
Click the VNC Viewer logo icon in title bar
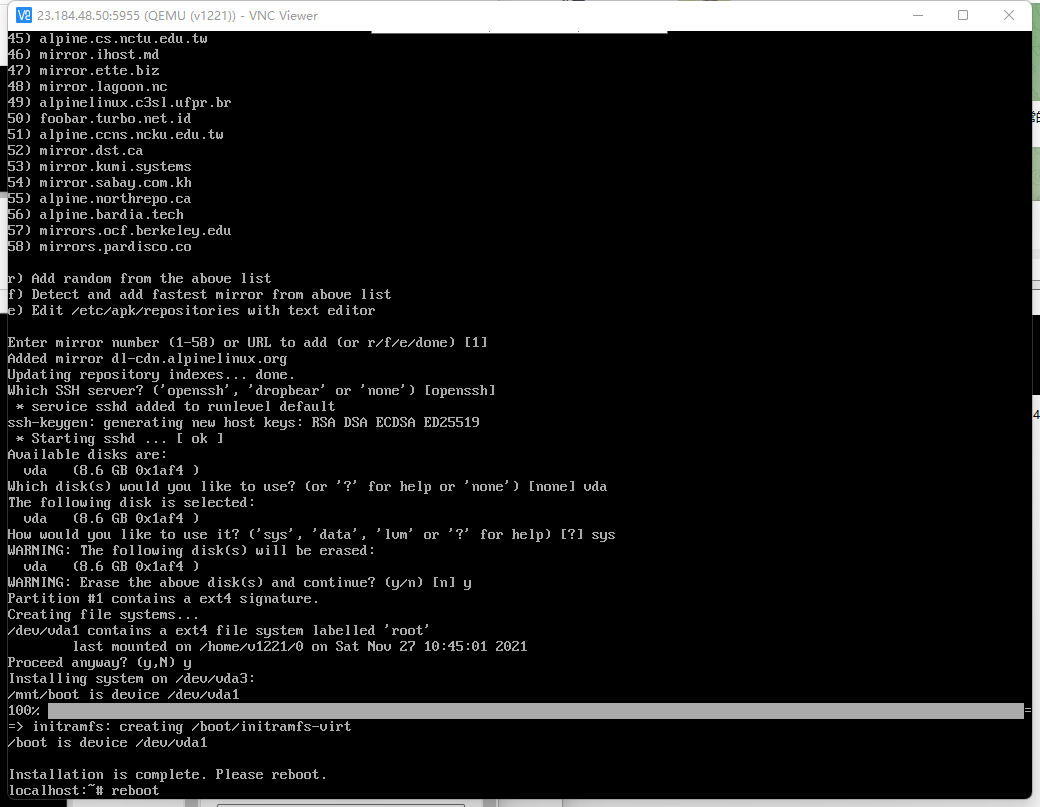[23, 15]
